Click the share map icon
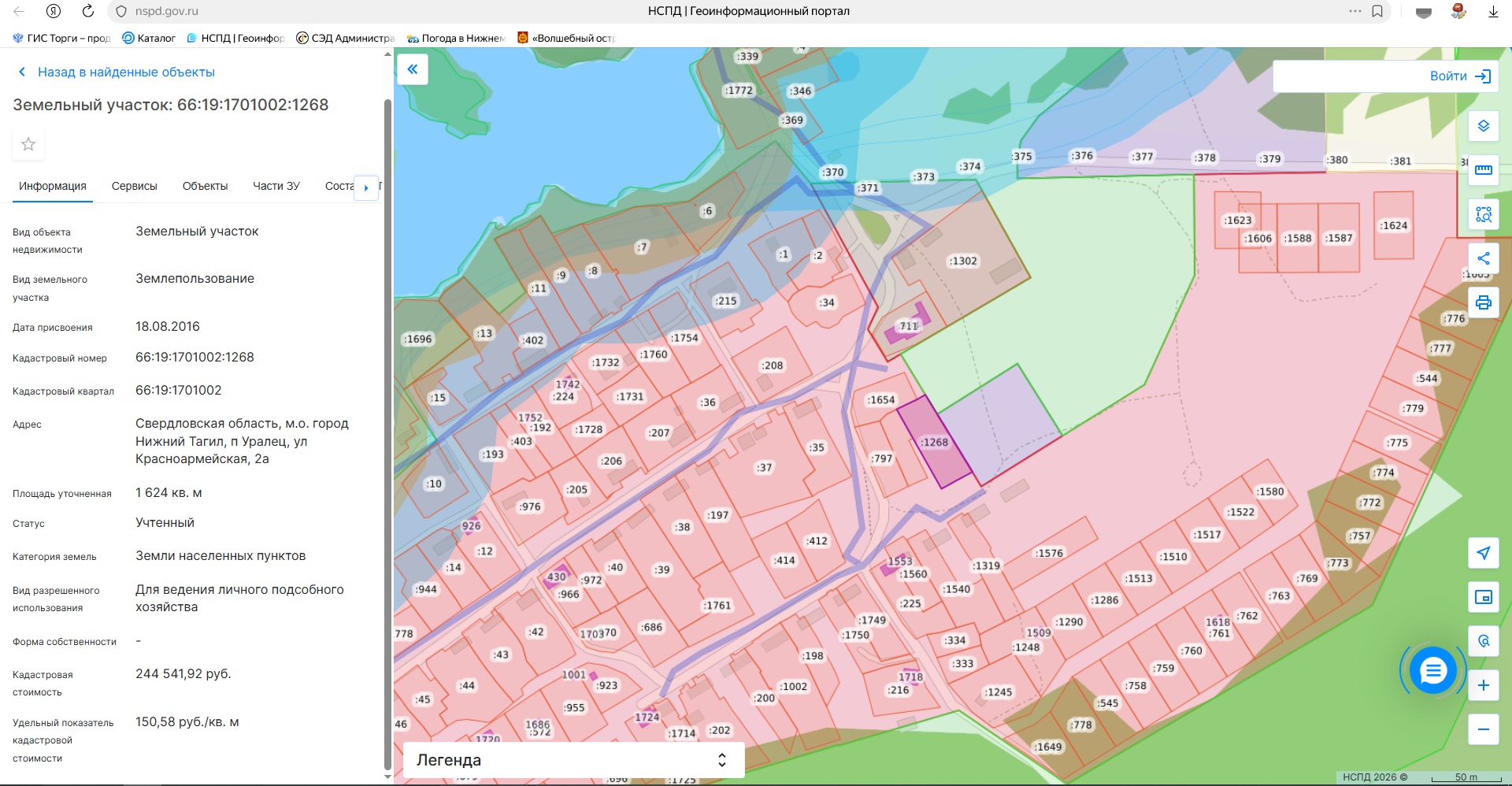Viewport: 1512px width, 786px height. (x=1483, y=258)
